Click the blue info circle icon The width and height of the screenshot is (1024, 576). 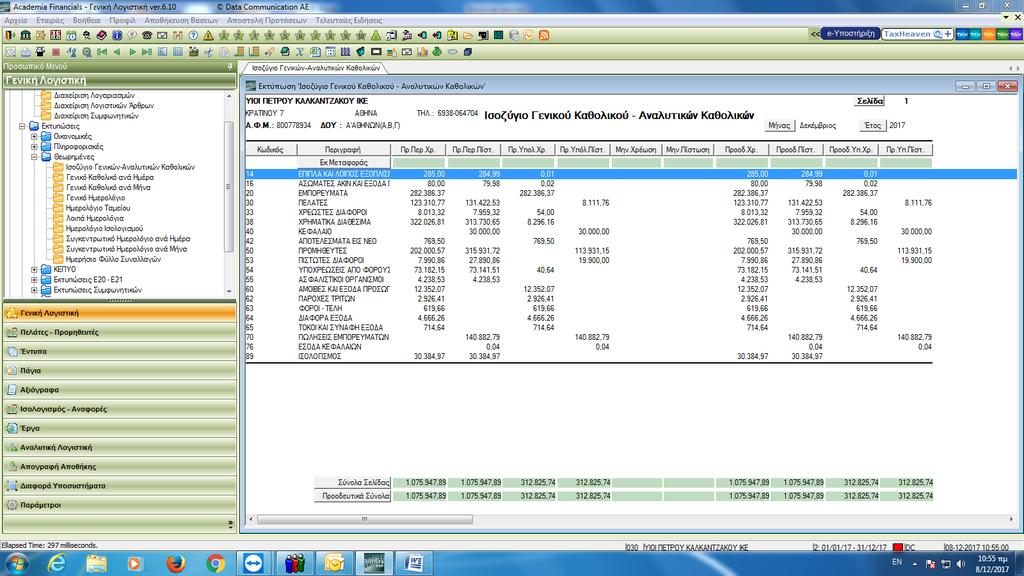click(117, 35)
